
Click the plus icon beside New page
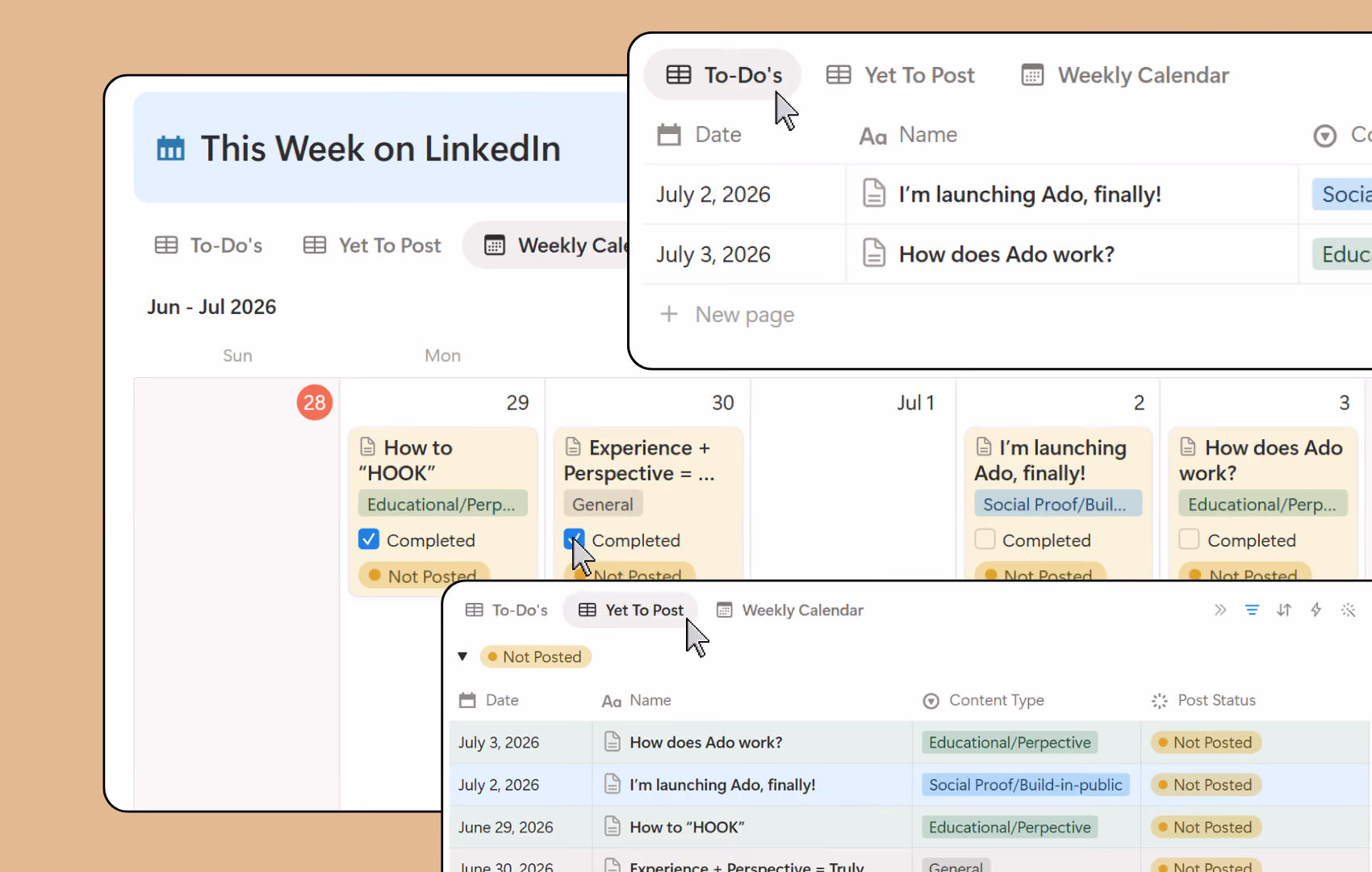coord(669,313)
